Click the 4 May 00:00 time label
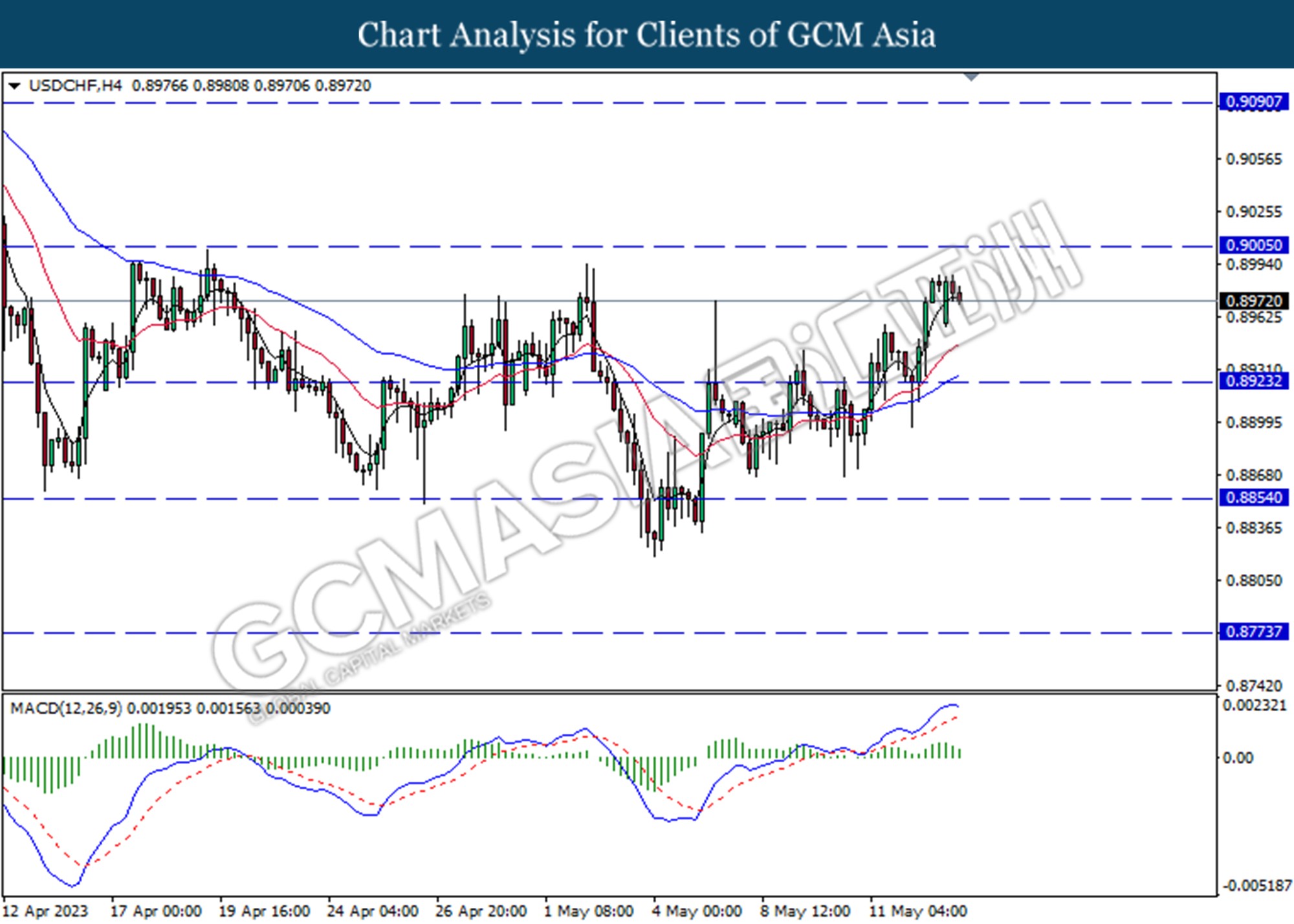1294x924 pixels. 697,911
